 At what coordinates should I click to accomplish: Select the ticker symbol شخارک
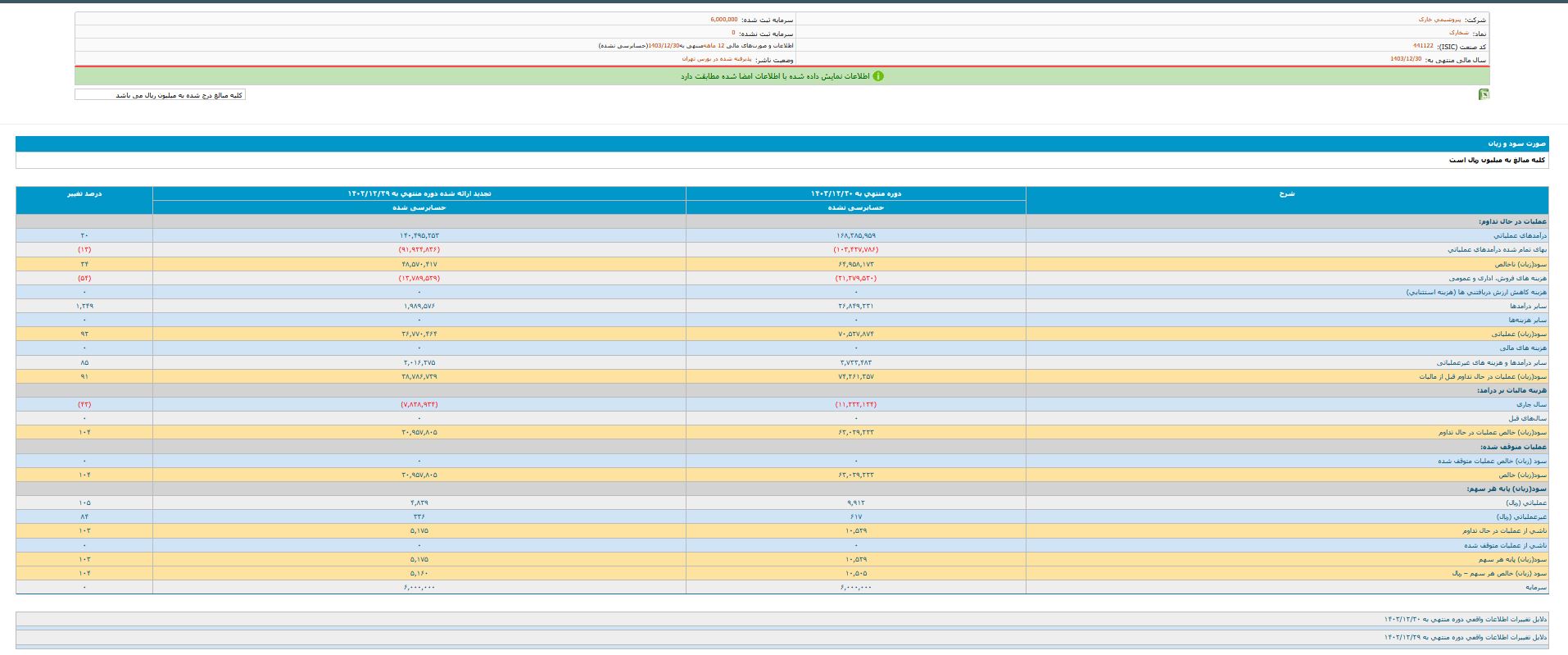pyautogui.click(x=1458, y=33)
